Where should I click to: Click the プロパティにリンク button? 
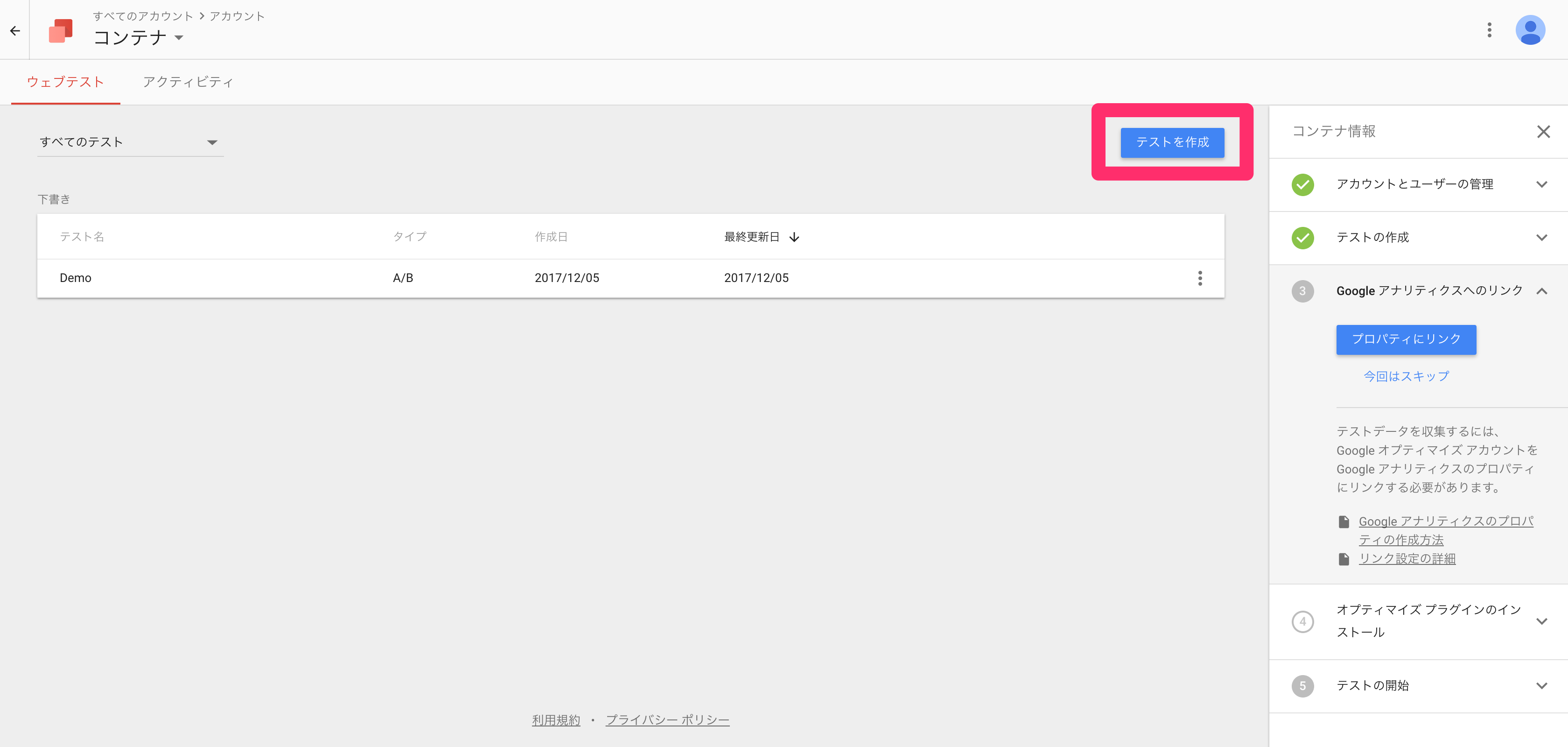click(x=1406, y=339)
